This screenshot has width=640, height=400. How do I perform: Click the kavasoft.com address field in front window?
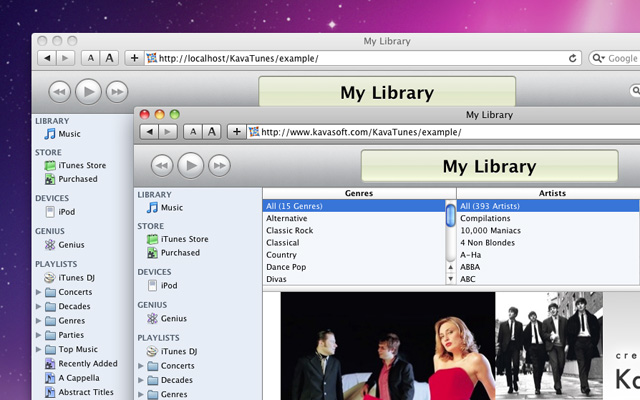pos(443,132)
